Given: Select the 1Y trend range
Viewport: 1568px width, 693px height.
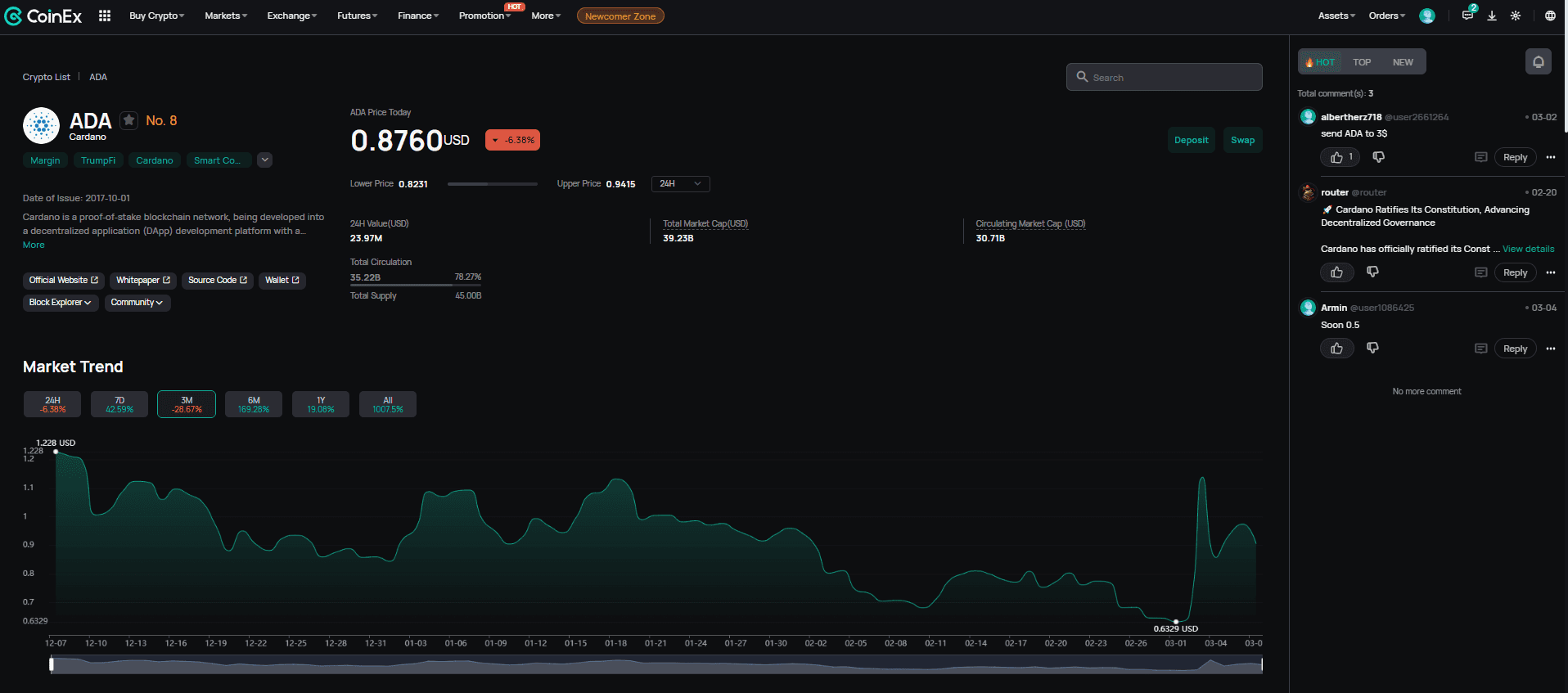Looking at the screenshot, I should point(321,404).
